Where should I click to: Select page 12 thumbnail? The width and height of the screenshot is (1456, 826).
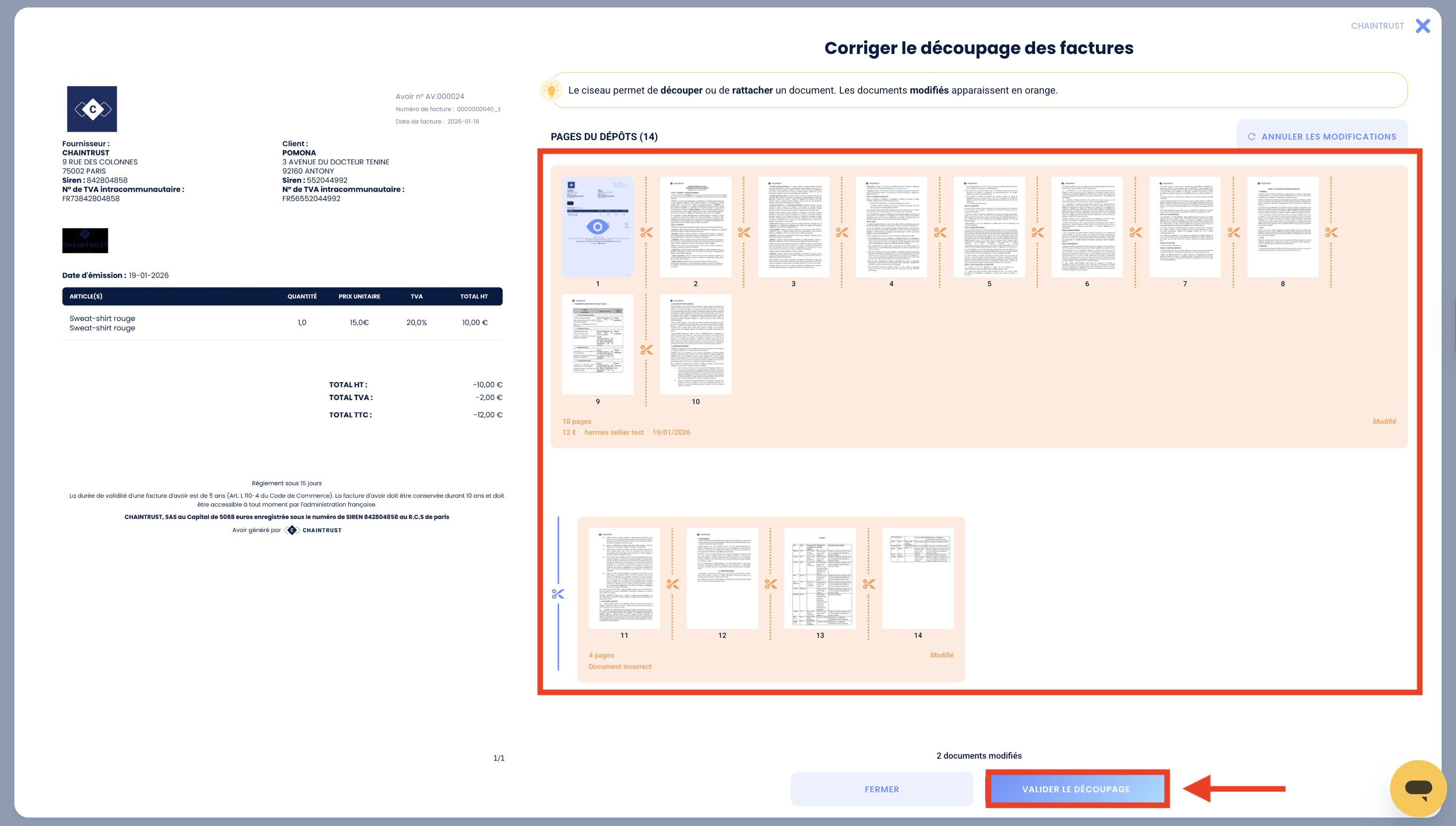pos(722,578)
